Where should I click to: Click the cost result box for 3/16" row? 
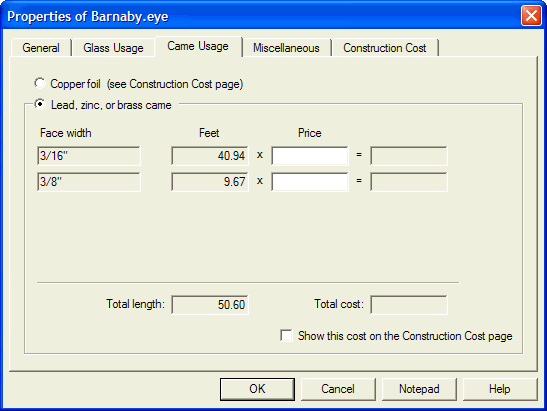pyautogui.click(x=409, y=156)
